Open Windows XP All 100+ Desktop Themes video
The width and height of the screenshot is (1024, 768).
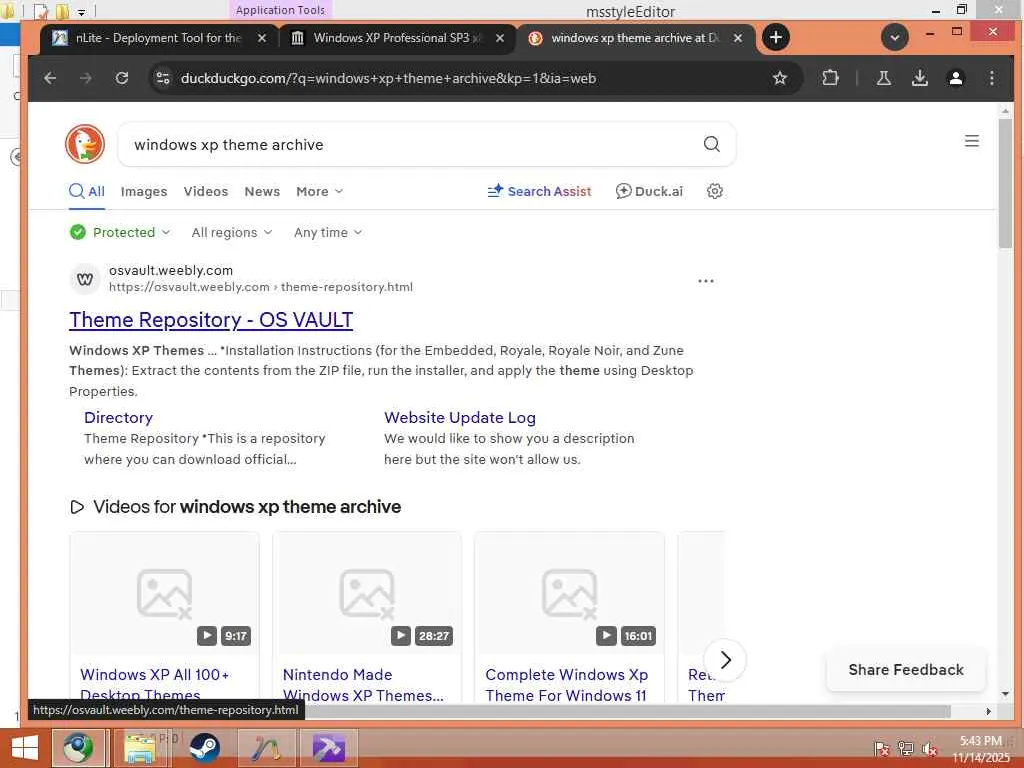coord(155,684)
